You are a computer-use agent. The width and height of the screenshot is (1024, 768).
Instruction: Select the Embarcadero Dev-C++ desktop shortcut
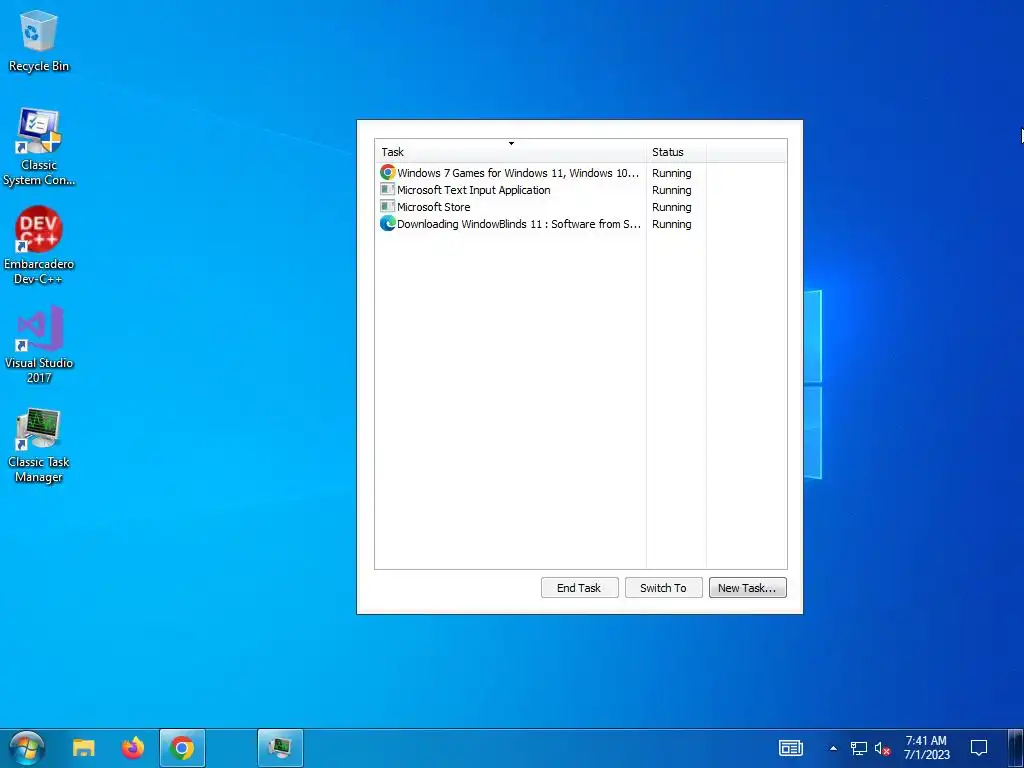point(39,246)
